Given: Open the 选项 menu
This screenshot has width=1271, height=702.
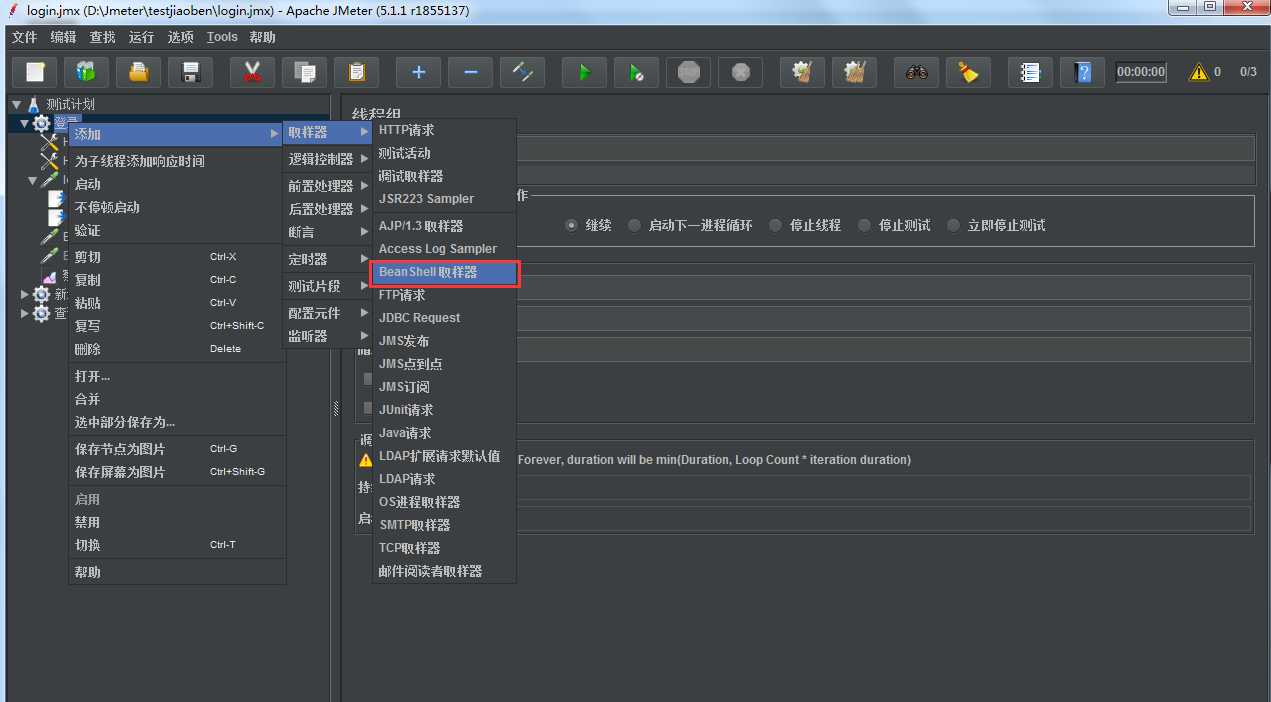Looking at the screenshot, I should coord(180,37).
